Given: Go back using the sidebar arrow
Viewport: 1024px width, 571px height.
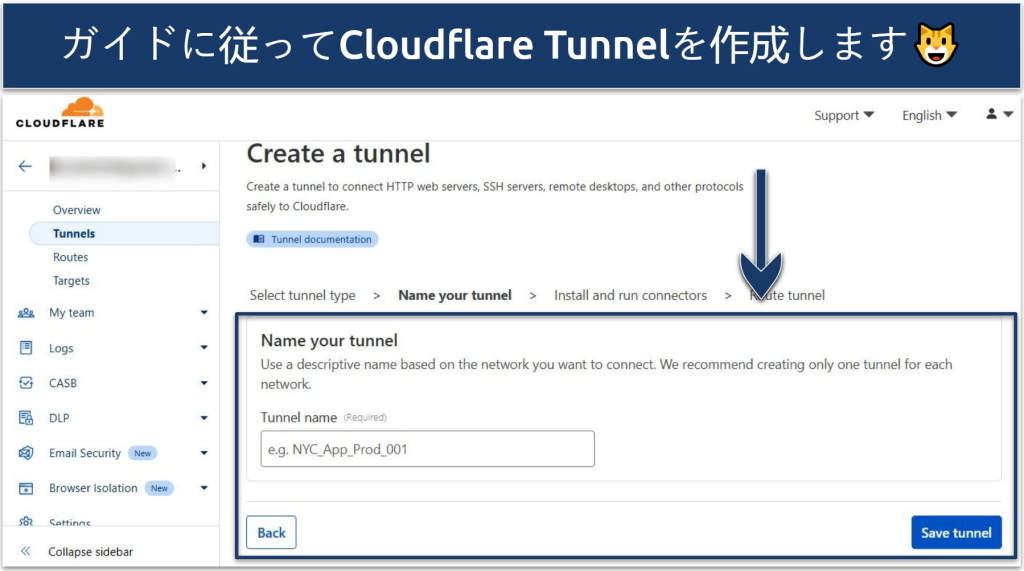Looking at the screenshot, I should (25, 167).
